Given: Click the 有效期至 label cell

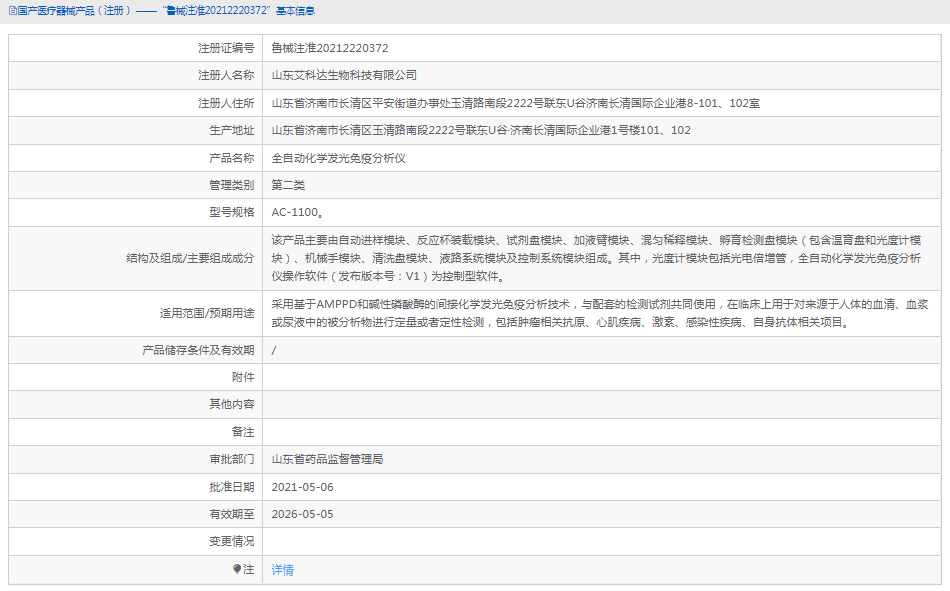Looking at the screenshot, I should pos(136,514).
